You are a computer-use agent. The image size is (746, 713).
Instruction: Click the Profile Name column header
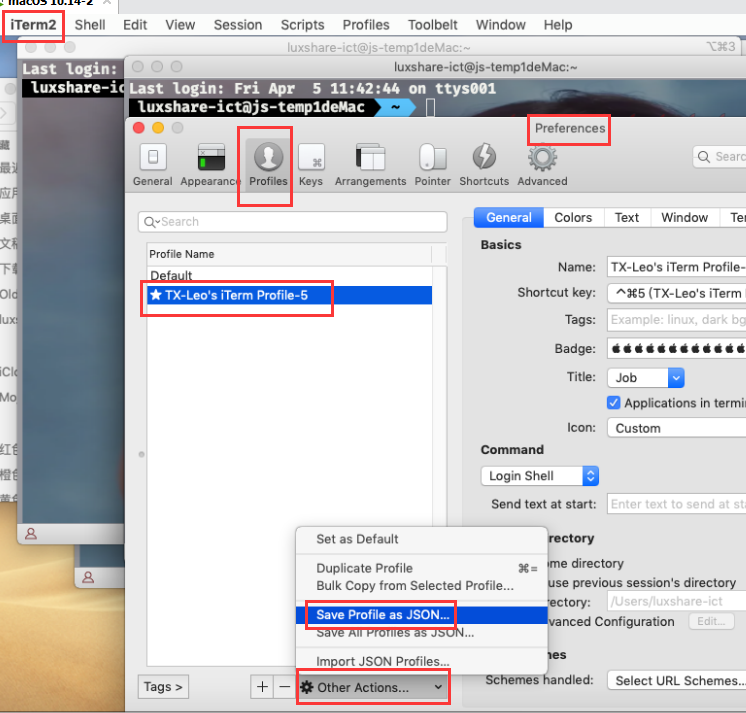pyautogui.click(x=289, y=254)
